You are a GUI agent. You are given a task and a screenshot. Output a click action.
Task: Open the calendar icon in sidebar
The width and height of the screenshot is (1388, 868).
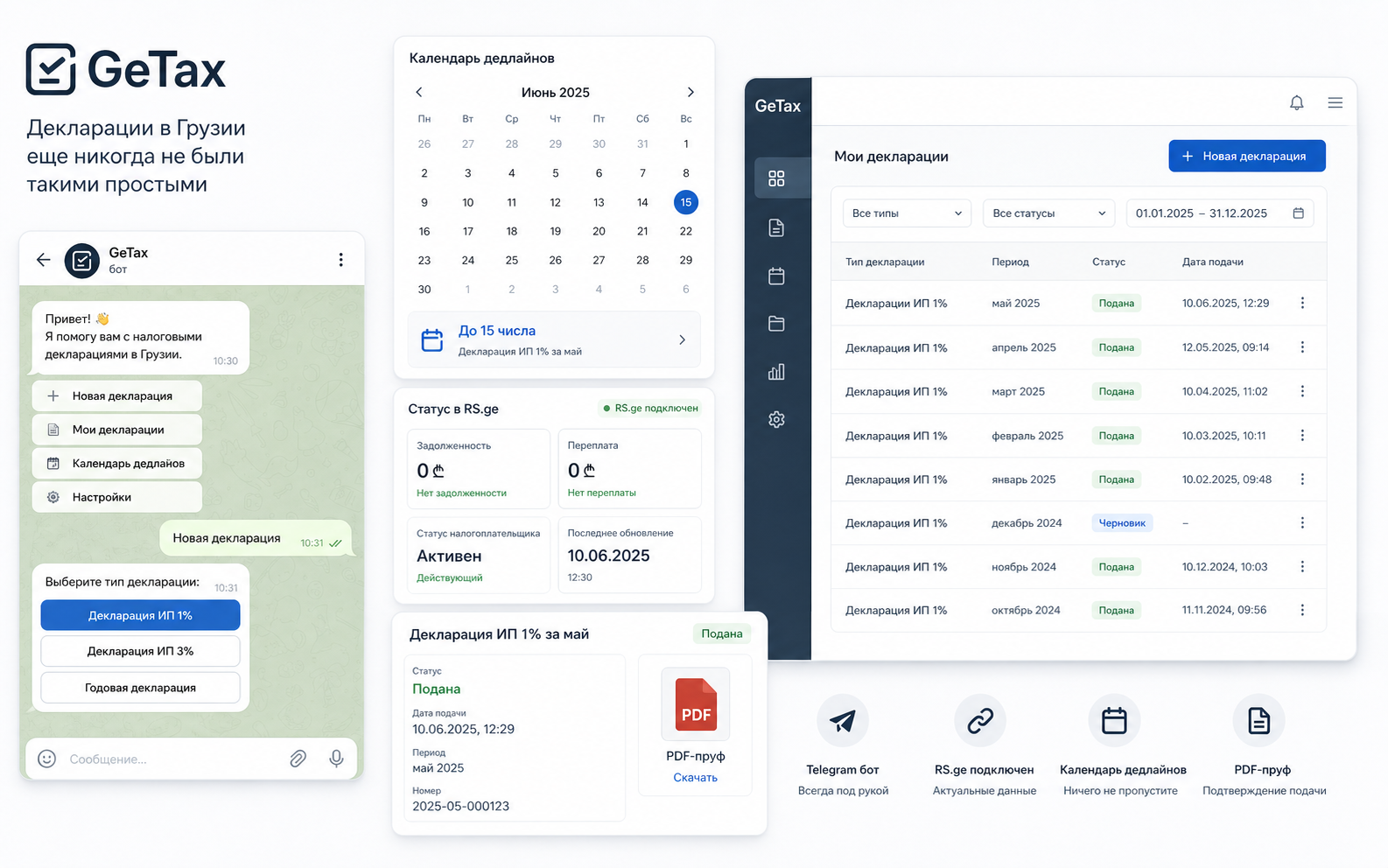[x=776, y=276]
